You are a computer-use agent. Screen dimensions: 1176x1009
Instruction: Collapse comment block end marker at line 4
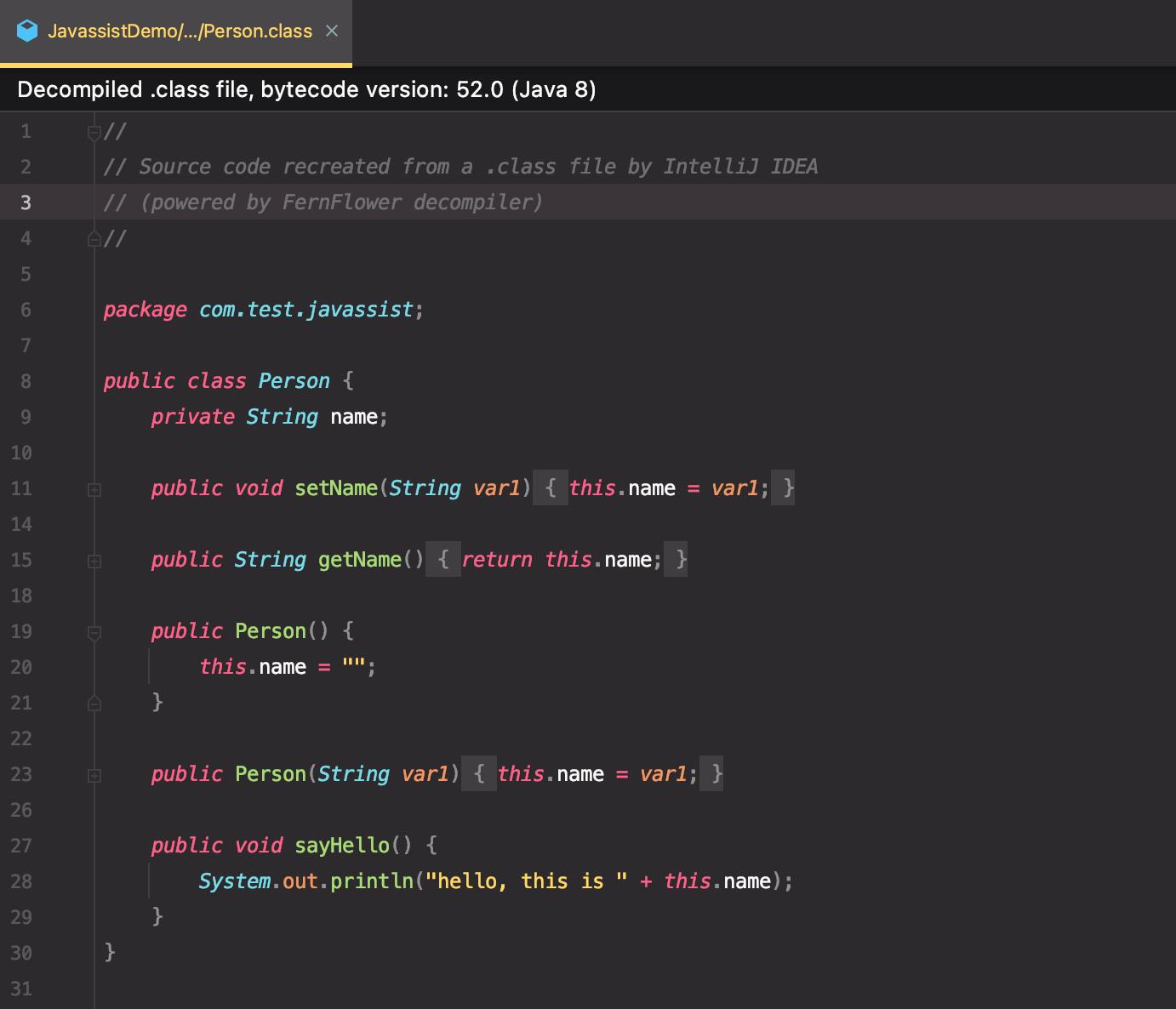(94, 239)
